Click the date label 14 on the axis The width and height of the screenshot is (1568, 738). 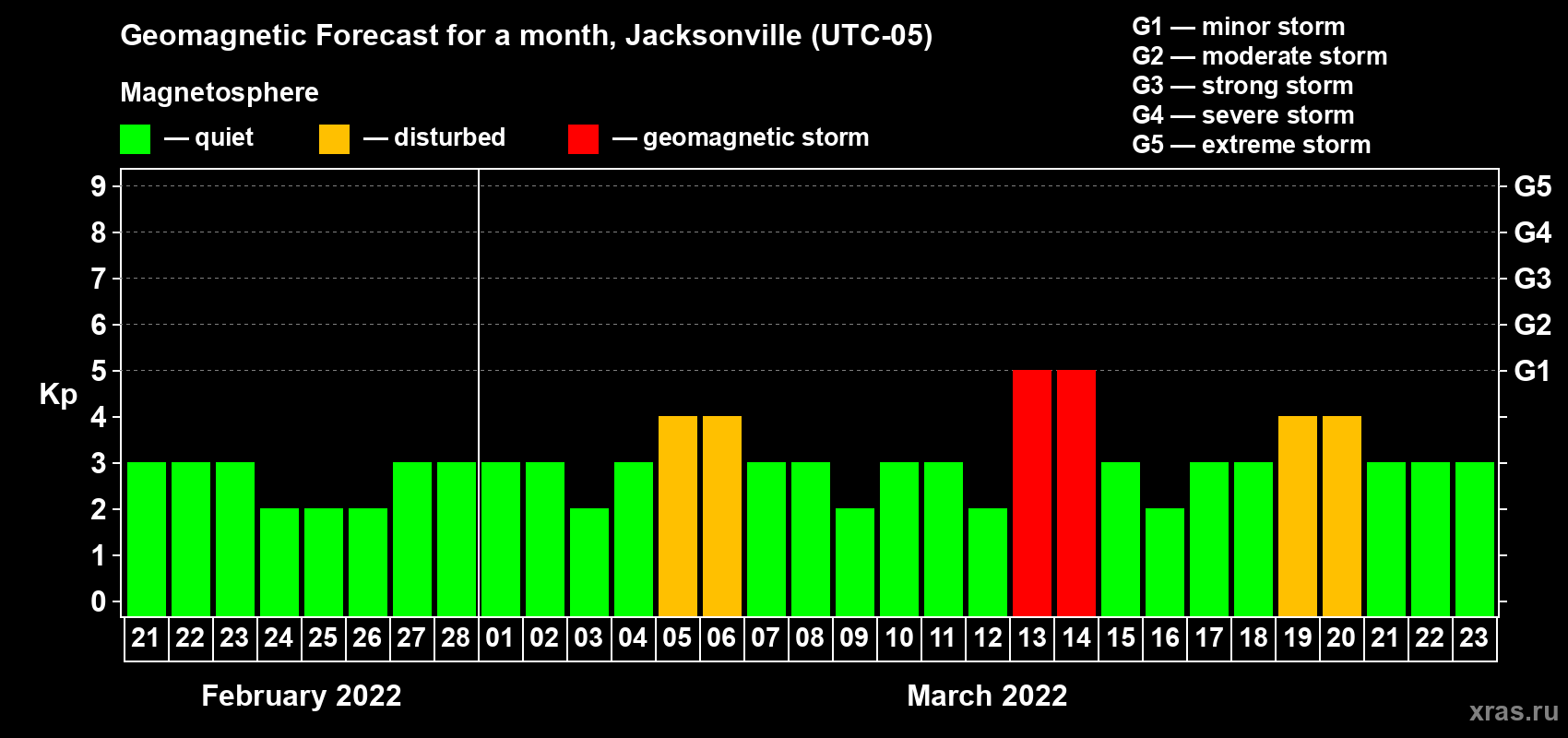tap(1076, 637)
